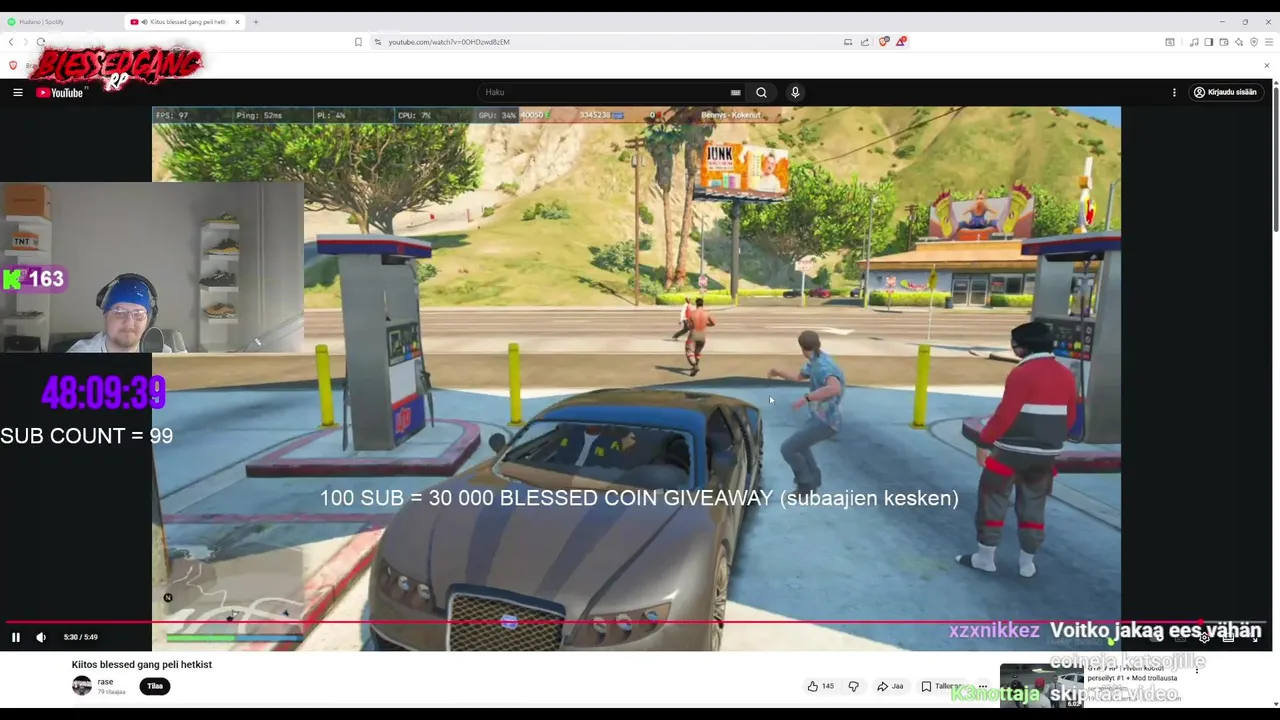Open options menu for recommended video
Viewport: 1280px width, 720px height.
point(1197,669)
